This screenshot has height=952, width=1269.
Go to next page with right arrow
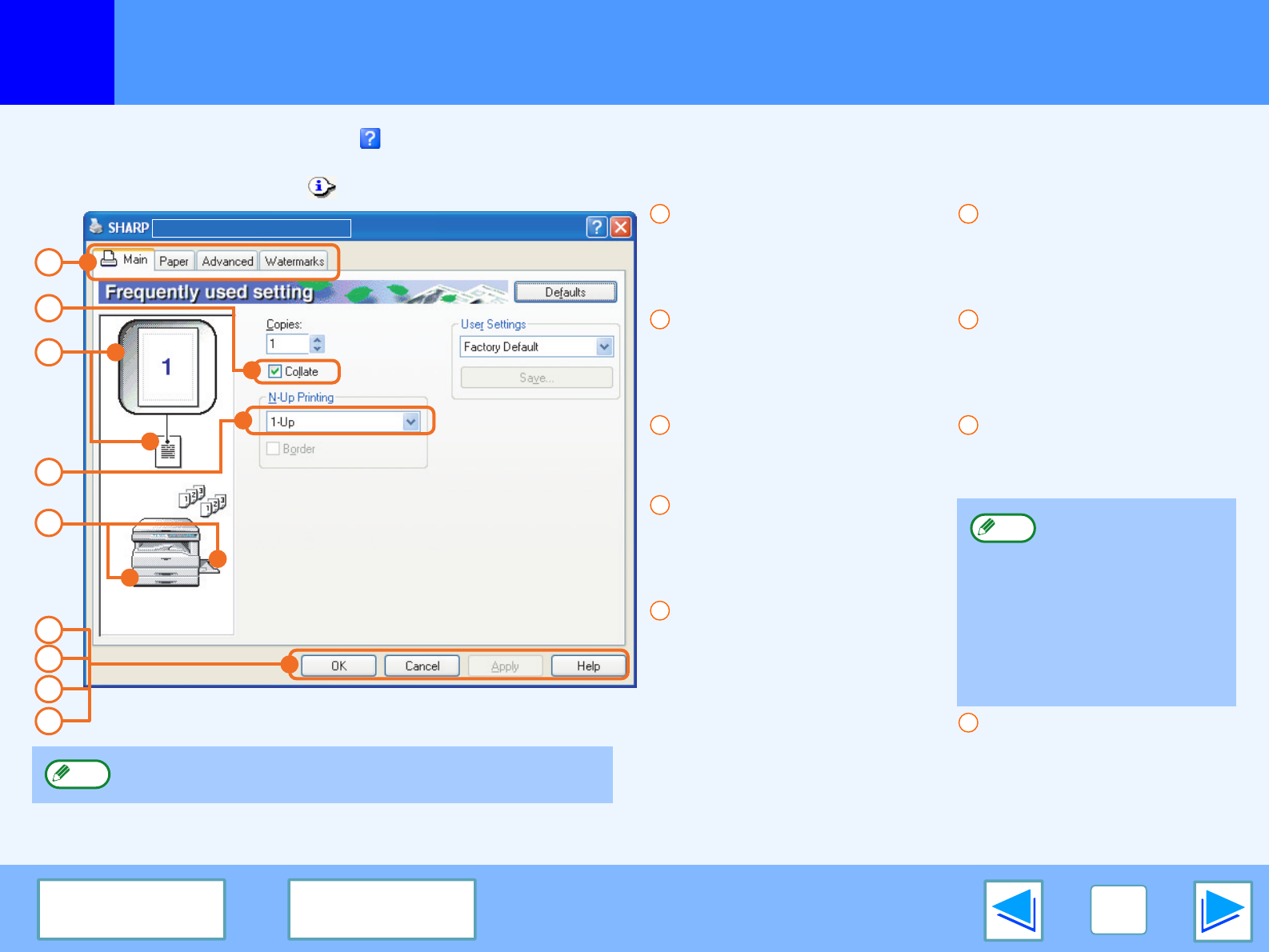[x=1222, y=910]
